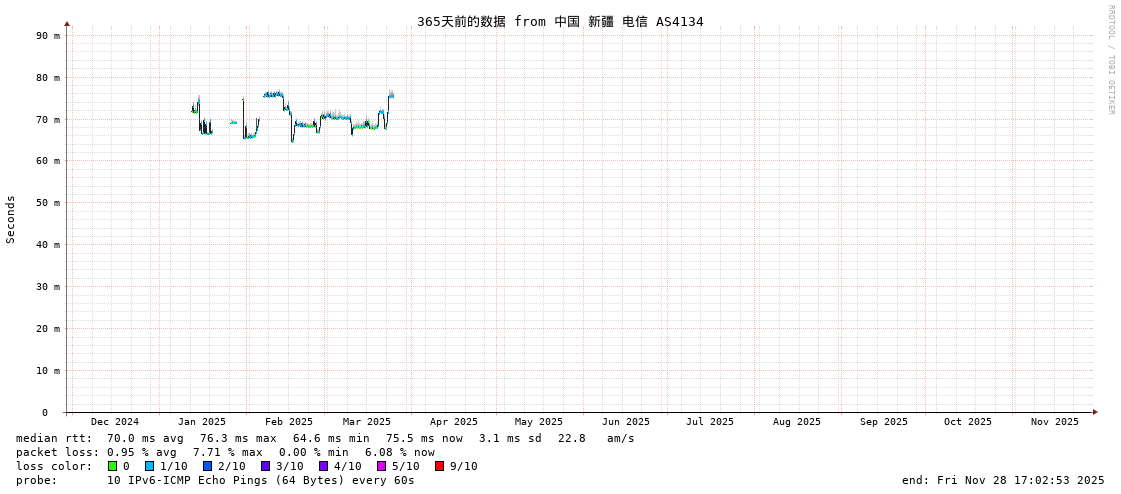Click the RRDTOOL / TOBI OETIKER watermark
Image resolution: width=1121 pixels, height=494 pixels.
(x=1110, y=60)
